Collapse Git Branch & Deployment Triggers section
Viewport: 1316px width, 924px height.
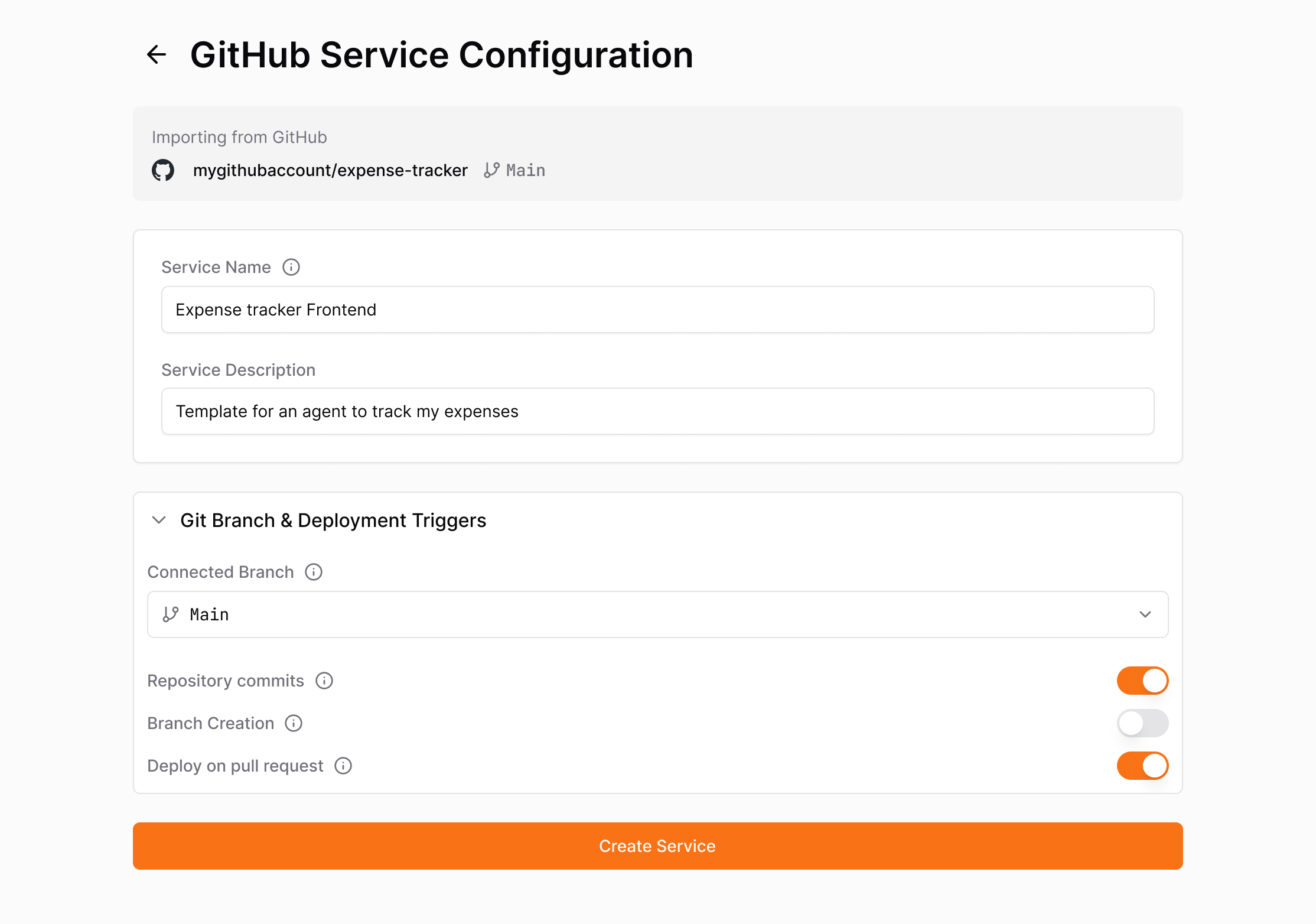click(x=159, y=520)
